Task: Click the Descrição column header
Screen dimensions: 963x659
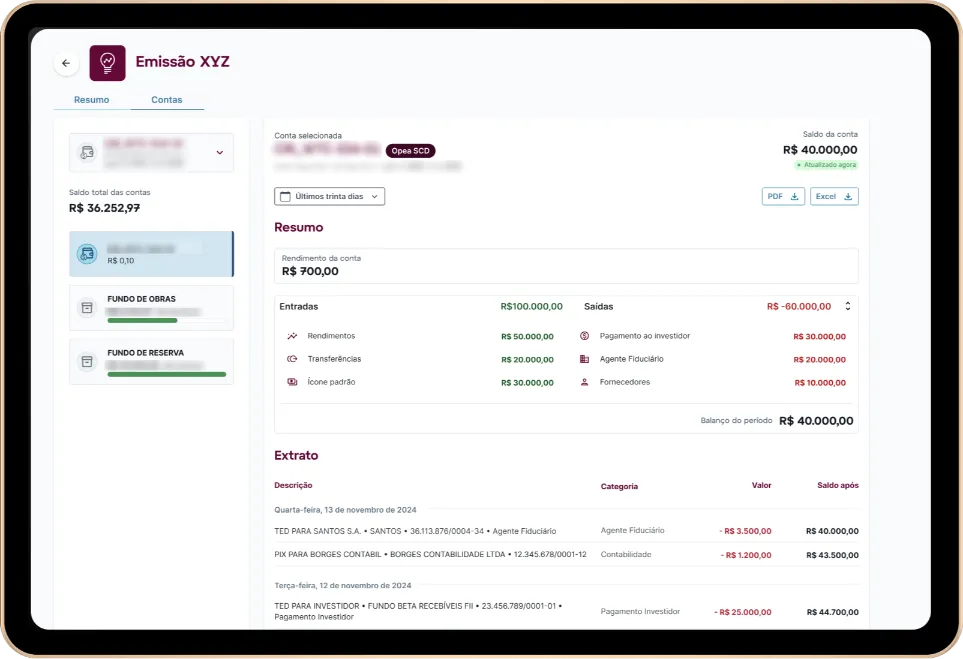Action: click(x=293, y=485)
